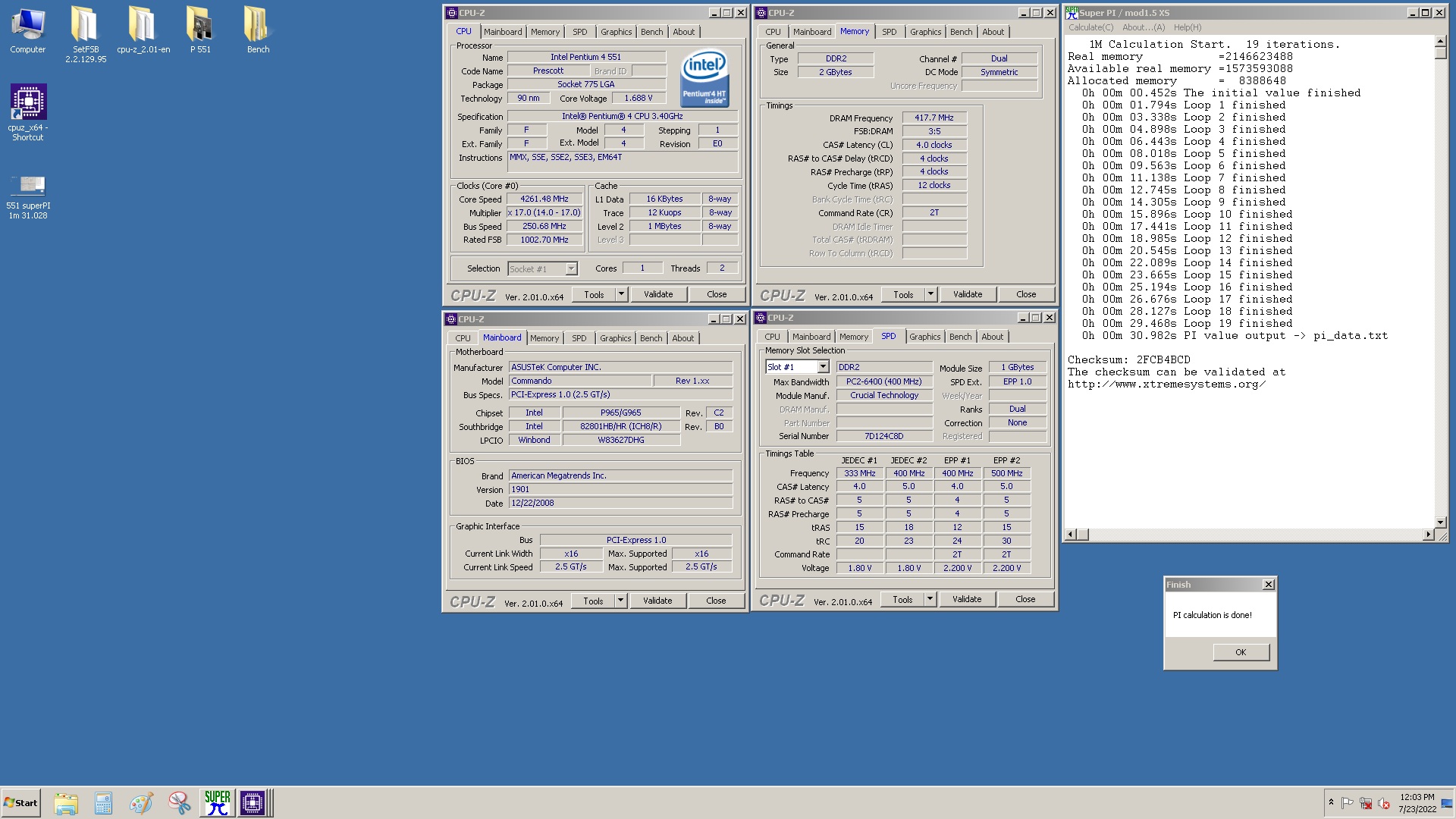Viewport: 1456px width, 819px height.
Task: Click the Model field Commando
Action: pos(580,381)
